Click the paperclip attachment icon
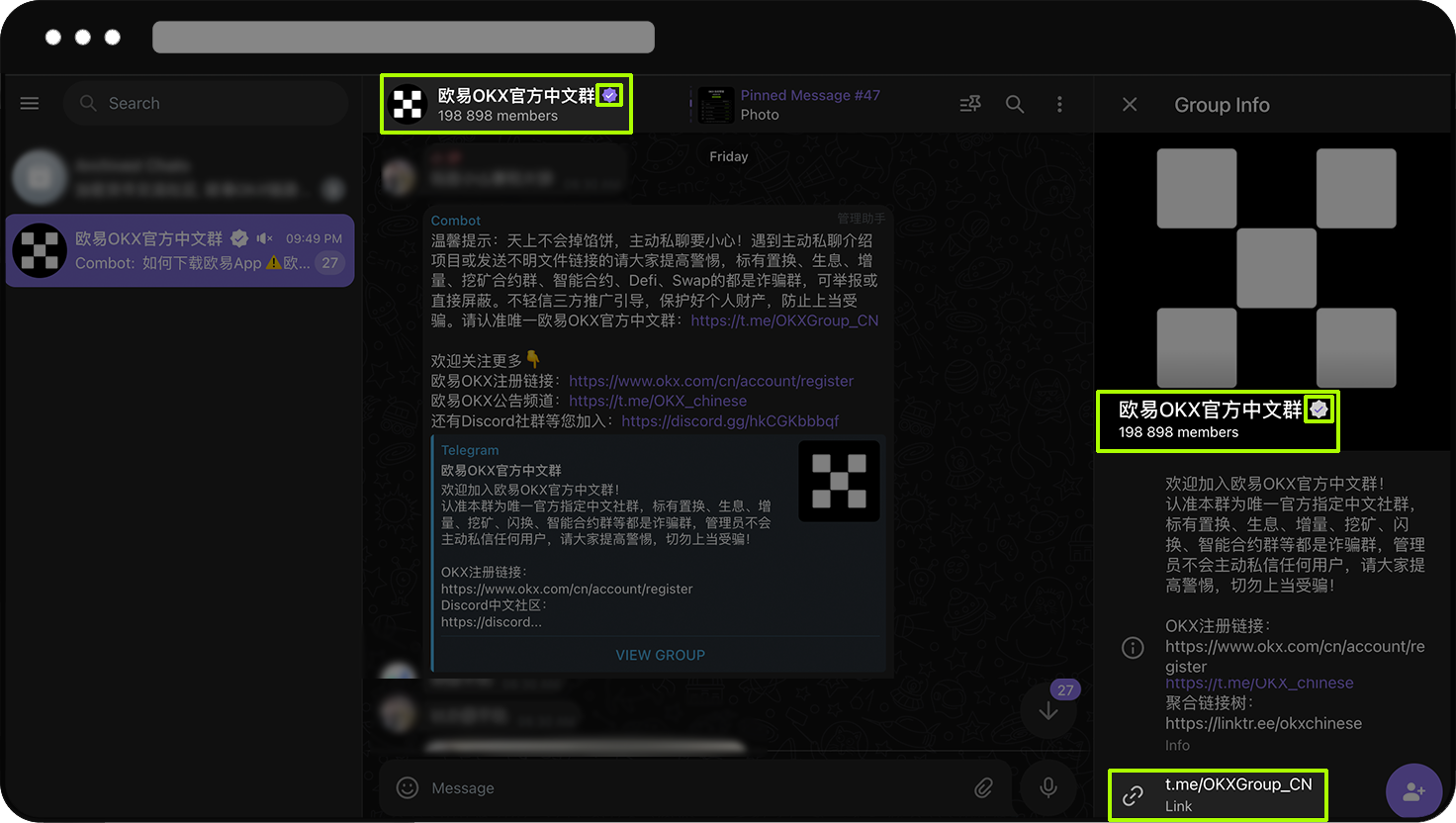This screenshot has height=823, width=1456. (984, 787)
